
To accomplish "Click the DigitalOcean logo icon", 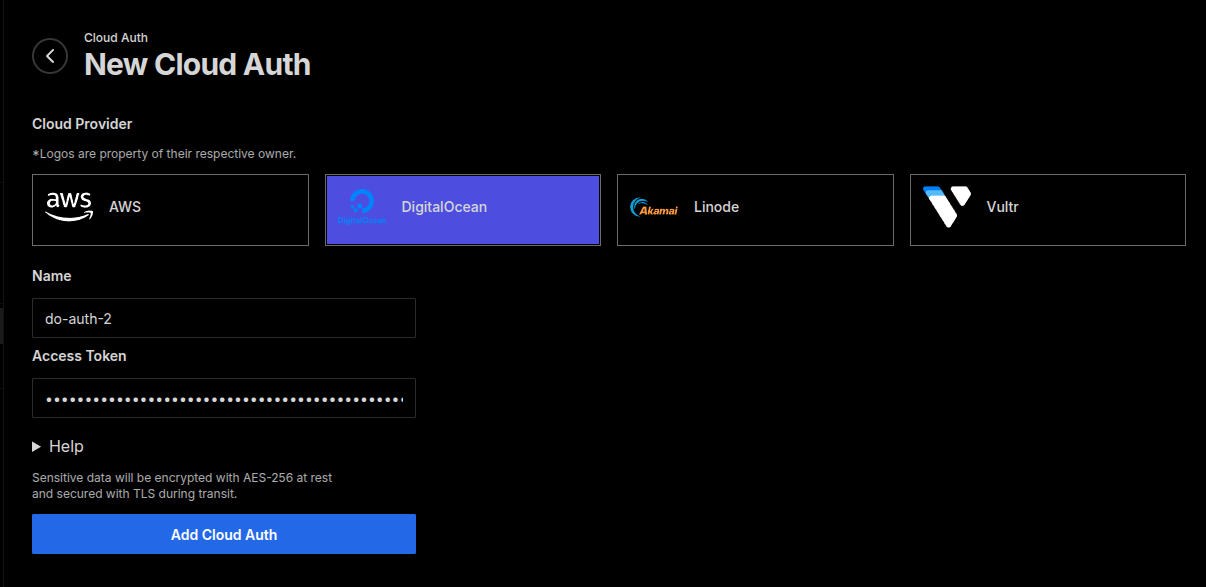I will click(x=362, y=206).
